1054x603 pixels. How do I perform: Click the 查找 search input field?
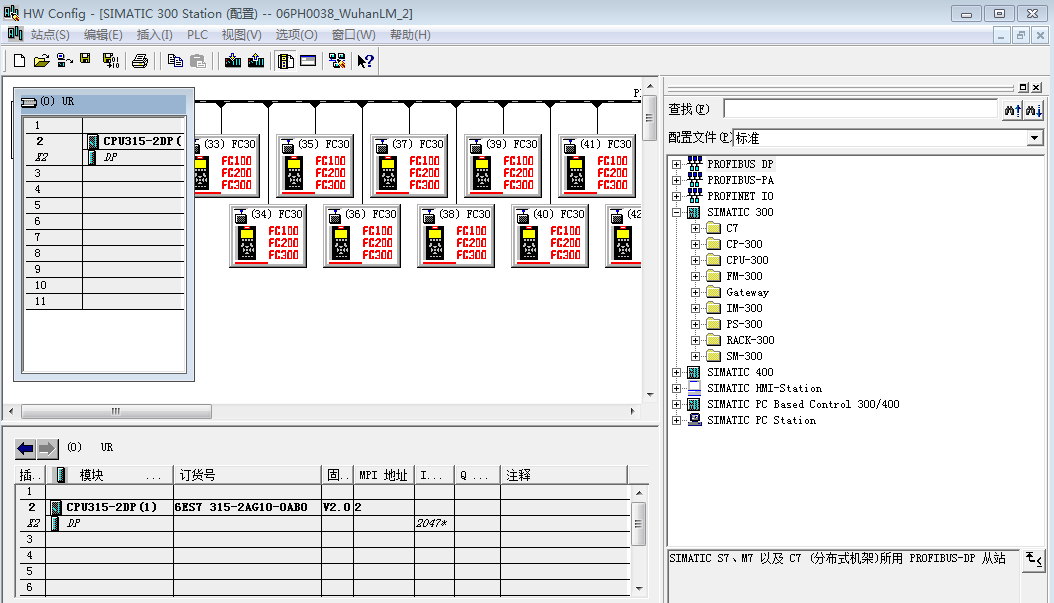tap(860, 109)
